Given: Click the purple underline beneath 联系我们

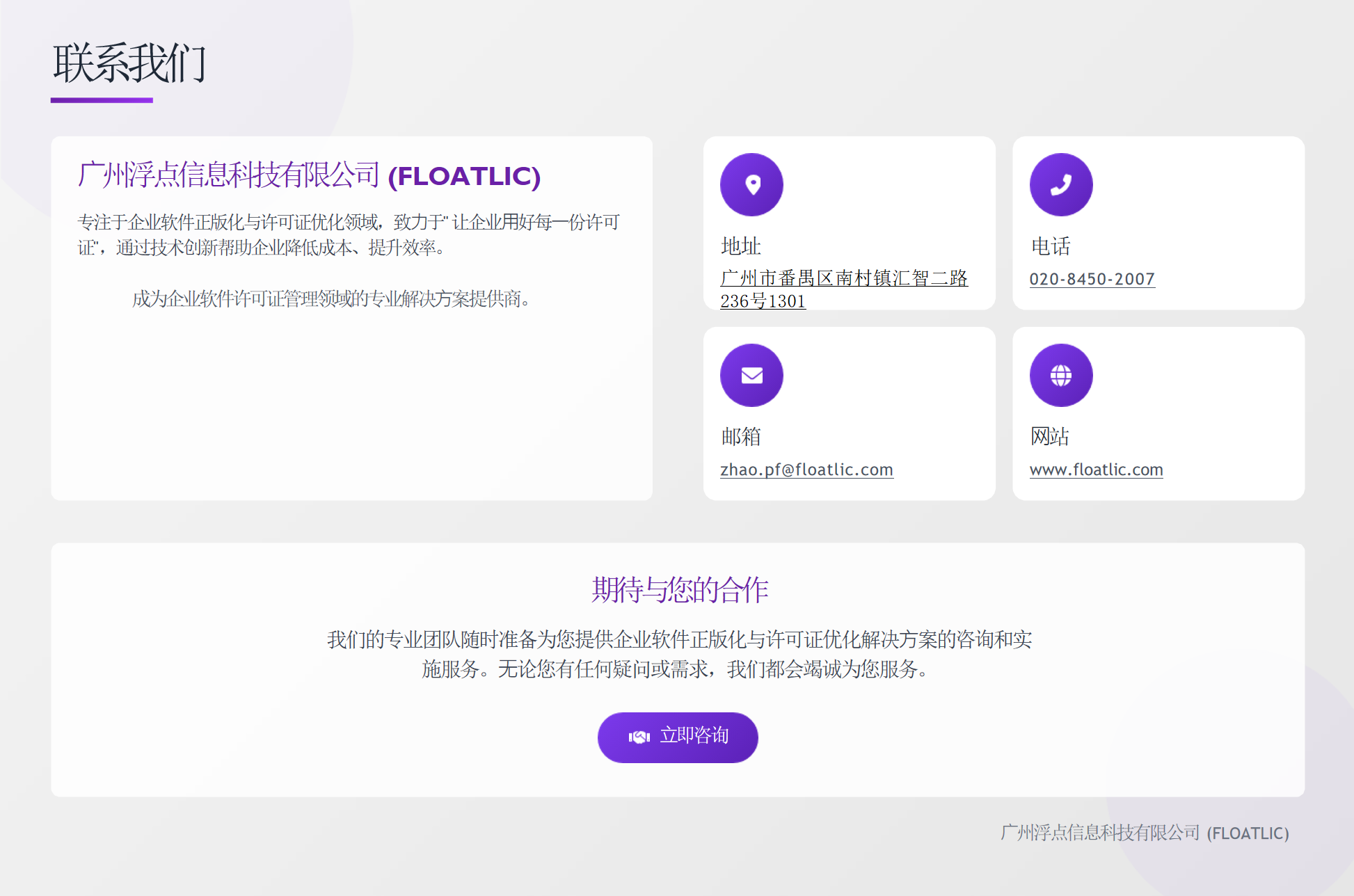Looking at the screenshot, I should point(102,100).
